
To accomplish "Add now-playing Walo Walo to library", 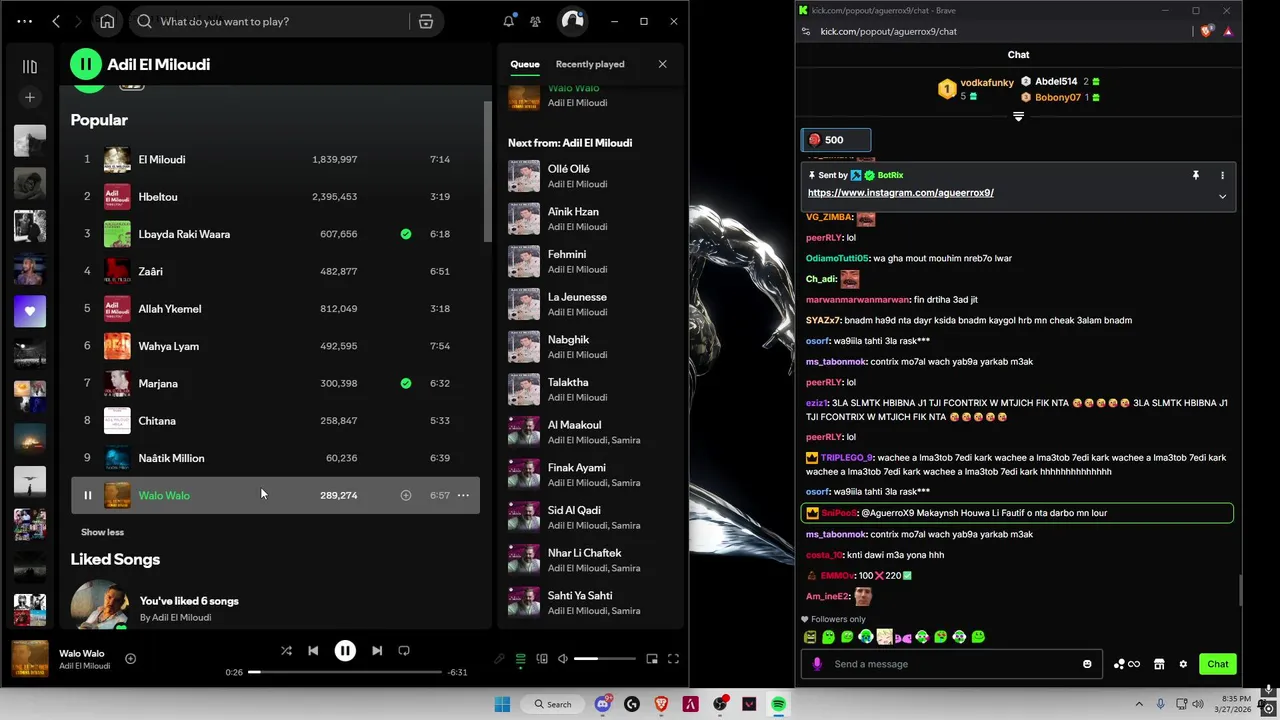I will (130, 658).
